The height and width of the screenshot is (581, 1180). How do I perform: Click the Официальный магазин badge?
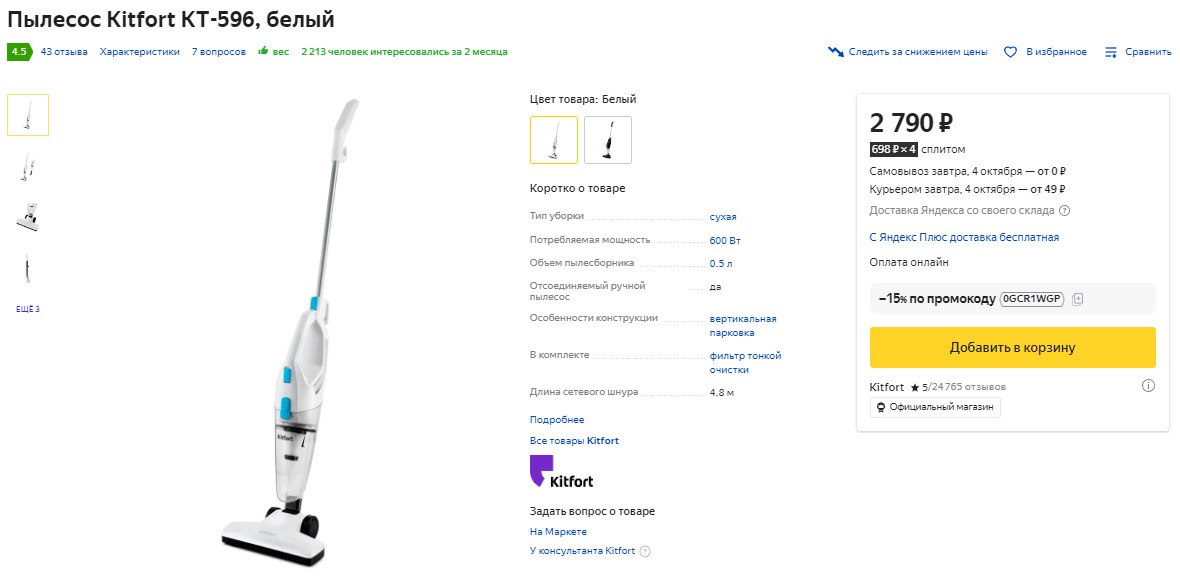(935, 408)
